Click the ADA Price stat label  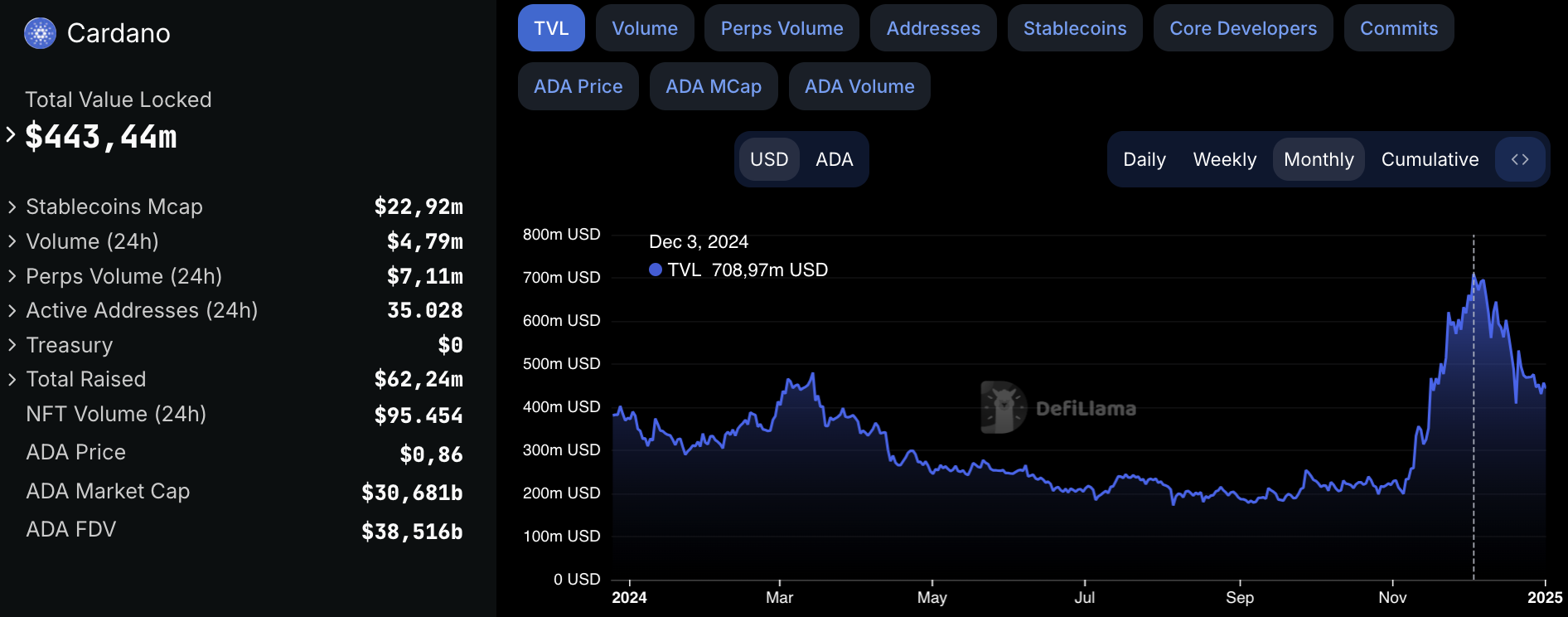click(76, 452)
